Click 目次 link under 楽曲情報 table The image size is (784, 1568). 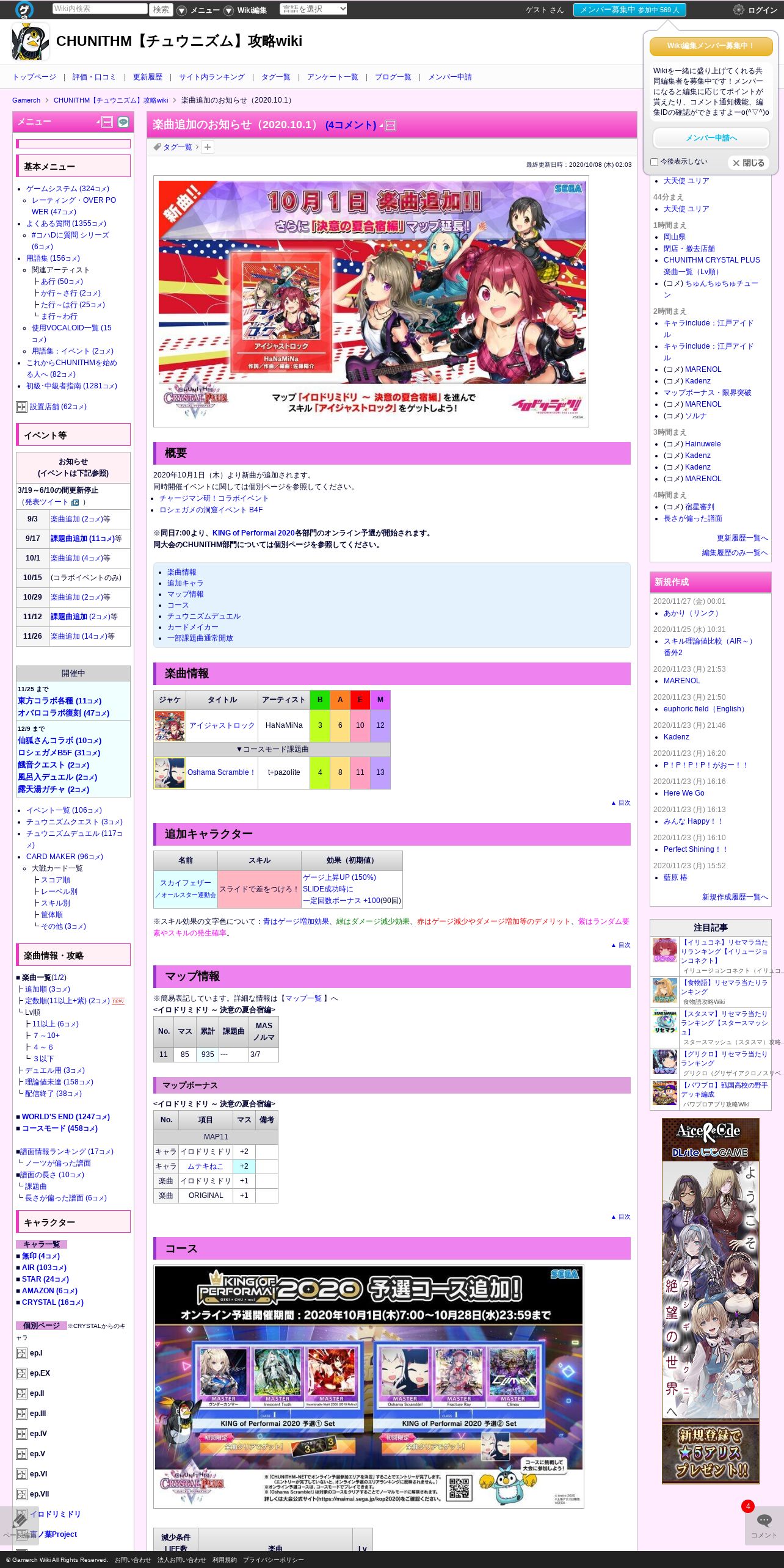pos(621,804)
